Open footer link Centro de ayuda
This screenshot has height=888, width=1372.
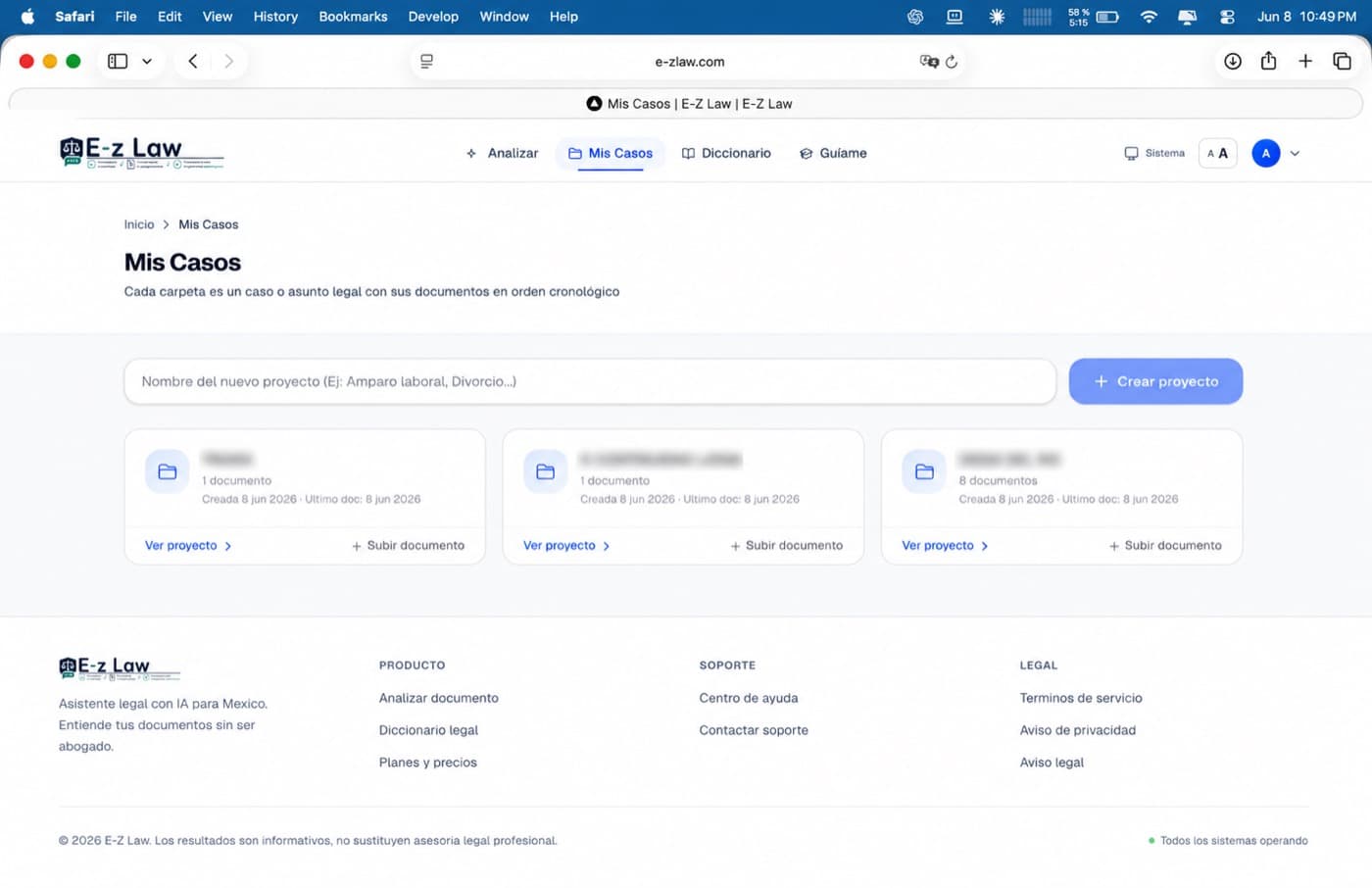point(748,698)
